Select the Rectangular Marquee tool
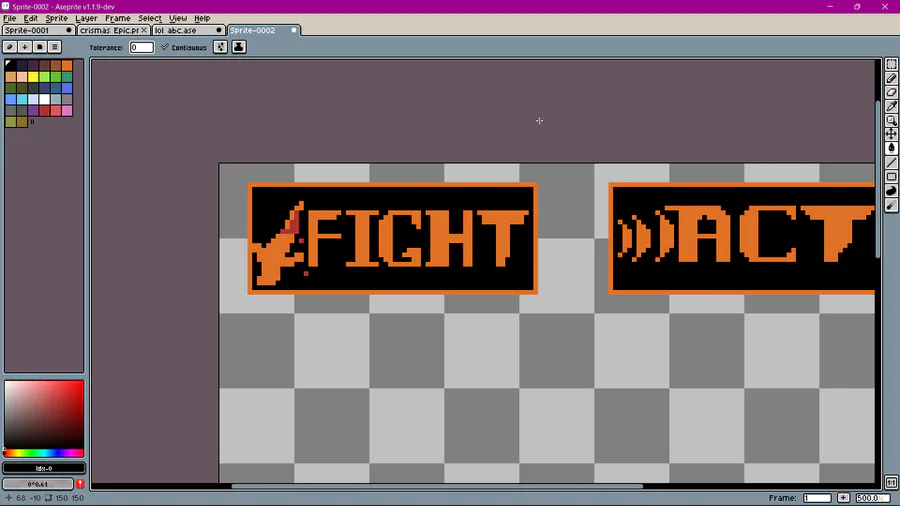The width and height of the screenshot is (900, 506). click(x=891, y=64)
